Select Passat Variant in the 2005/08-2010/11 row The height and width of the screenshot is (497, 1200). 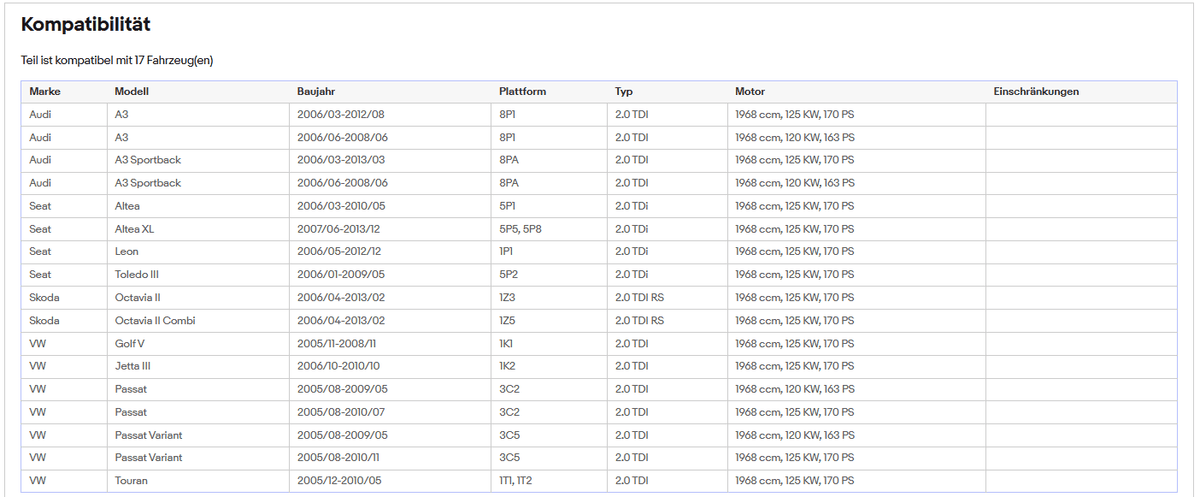149,458
